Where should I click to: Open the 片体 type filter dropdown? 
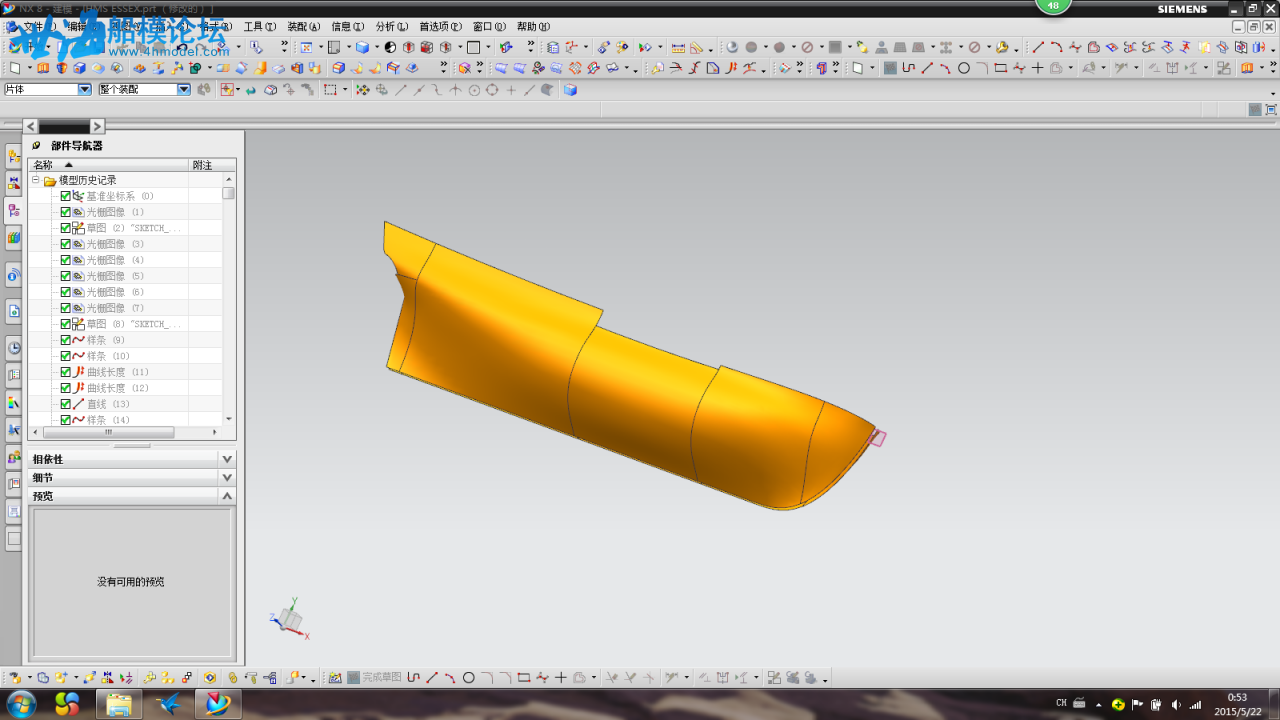pos(84,89)
